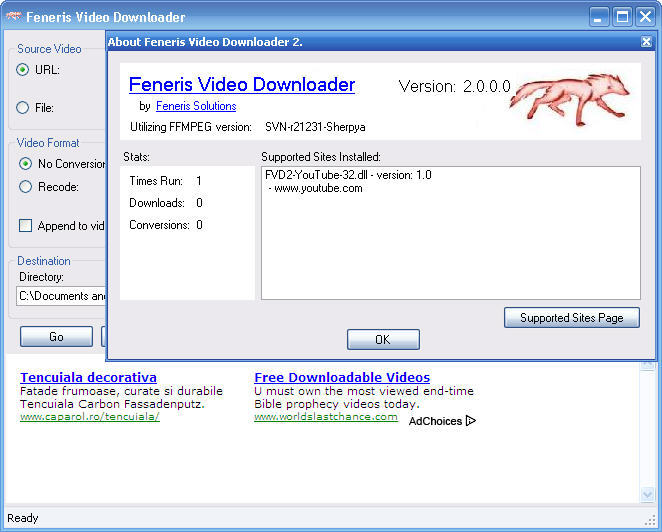Select the FVD2-YouTube-32.dll version line

pyautogui.click(x=348, y=175)
